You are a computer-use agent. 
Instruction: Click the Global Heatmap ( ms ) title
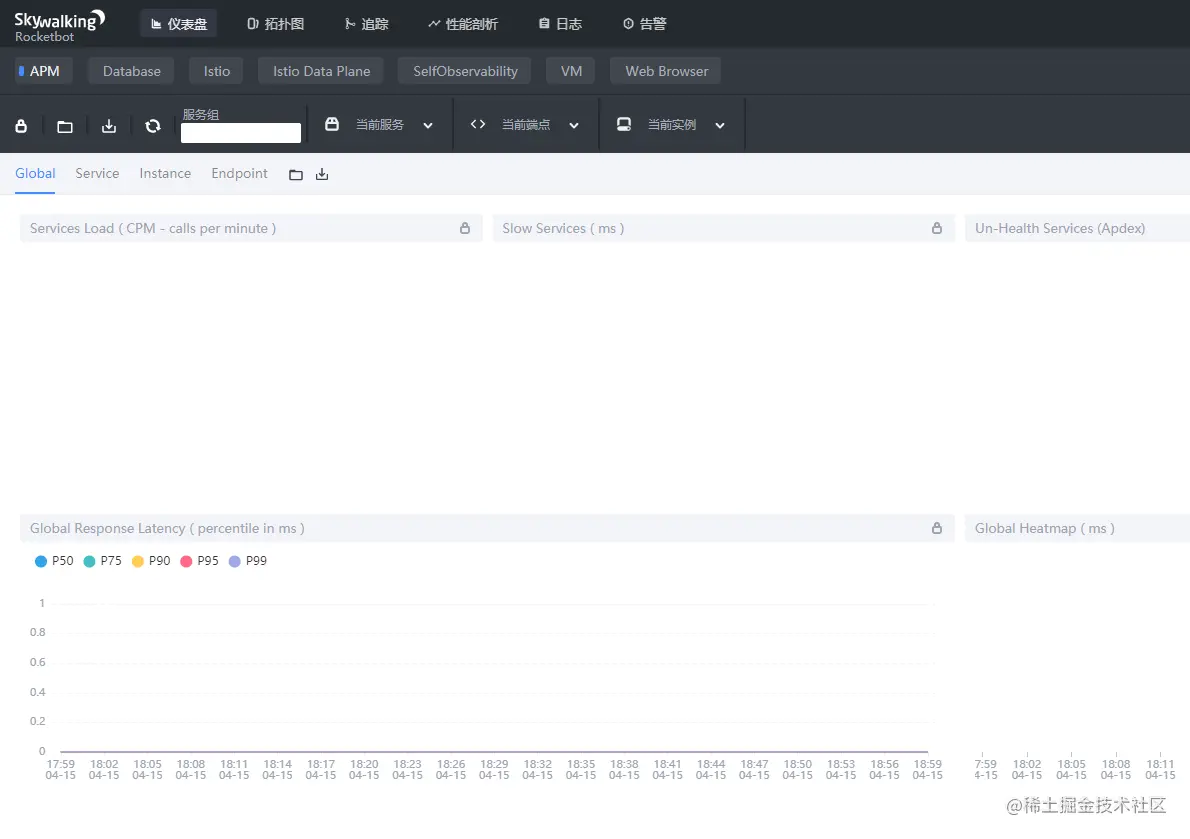click(x=1044, y=528)
